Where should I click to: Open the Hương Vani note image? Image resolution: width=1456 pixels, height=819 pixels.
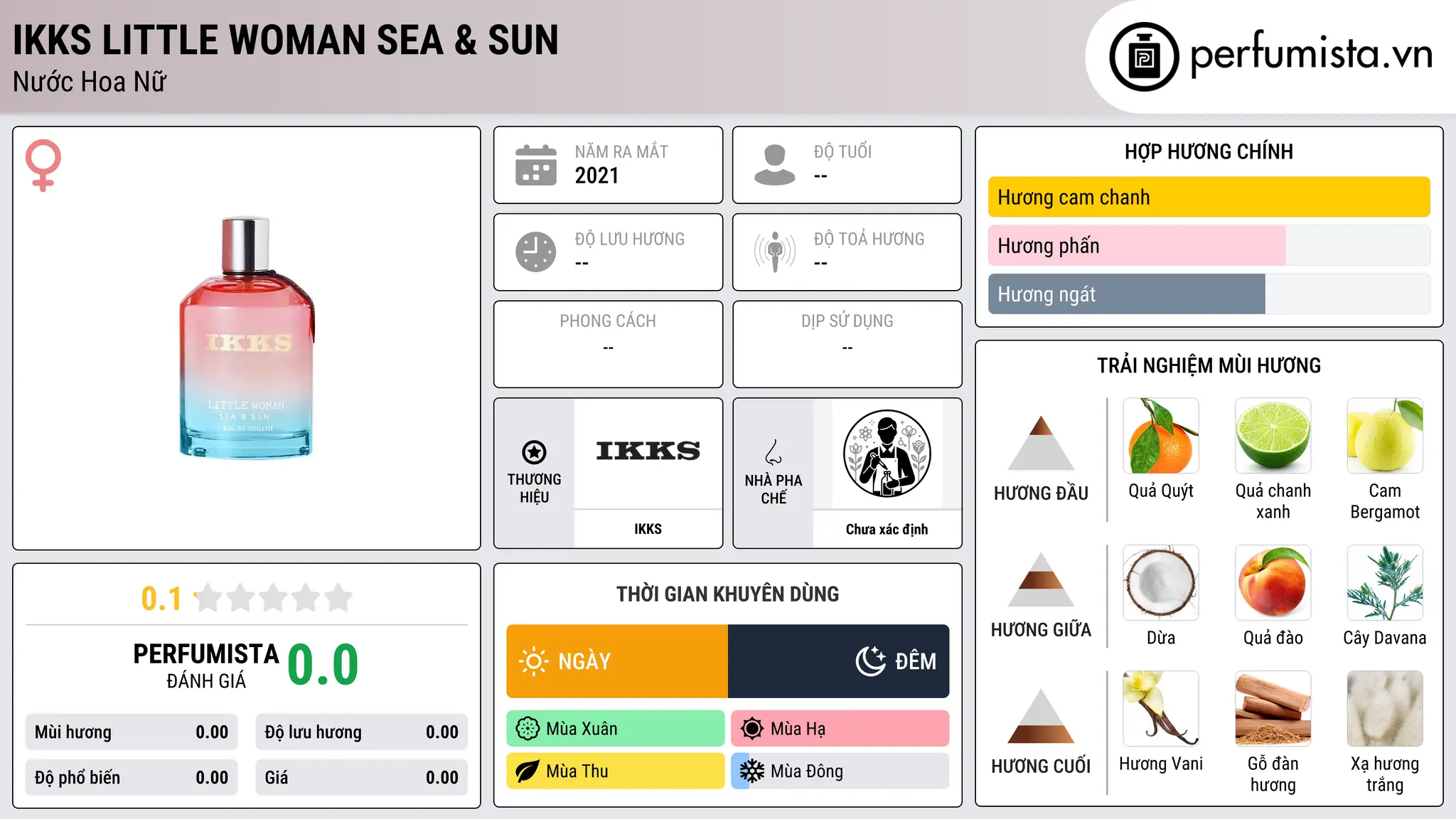1161,709
